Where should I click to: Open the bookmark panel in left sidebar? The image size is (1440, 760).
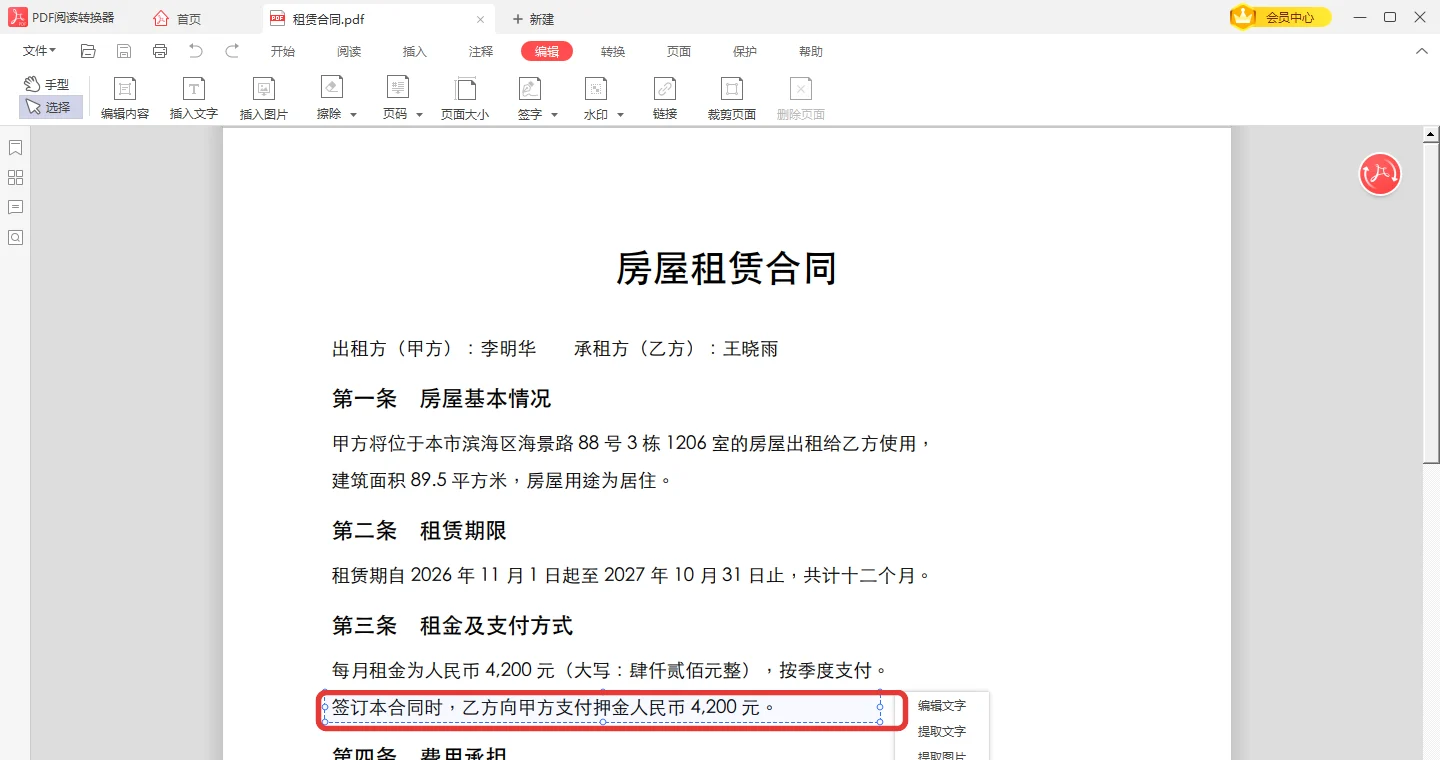click(15, 148)
